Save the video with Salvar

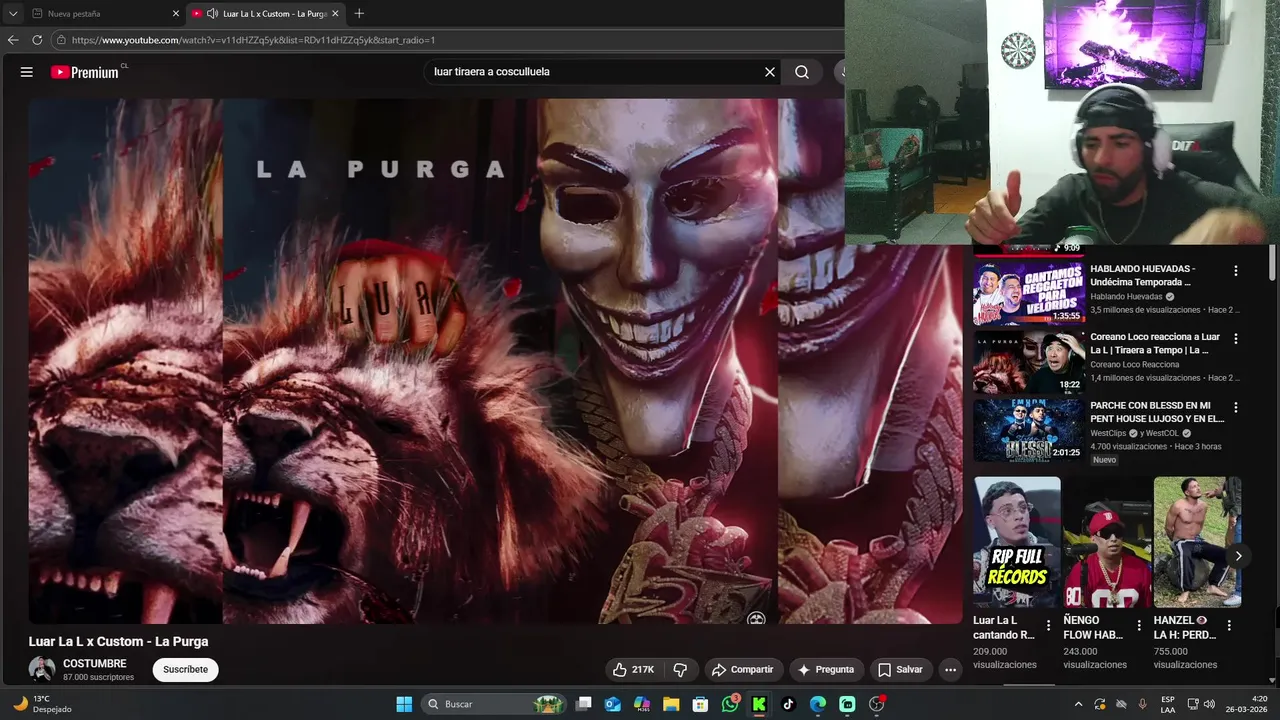(900, 669)
